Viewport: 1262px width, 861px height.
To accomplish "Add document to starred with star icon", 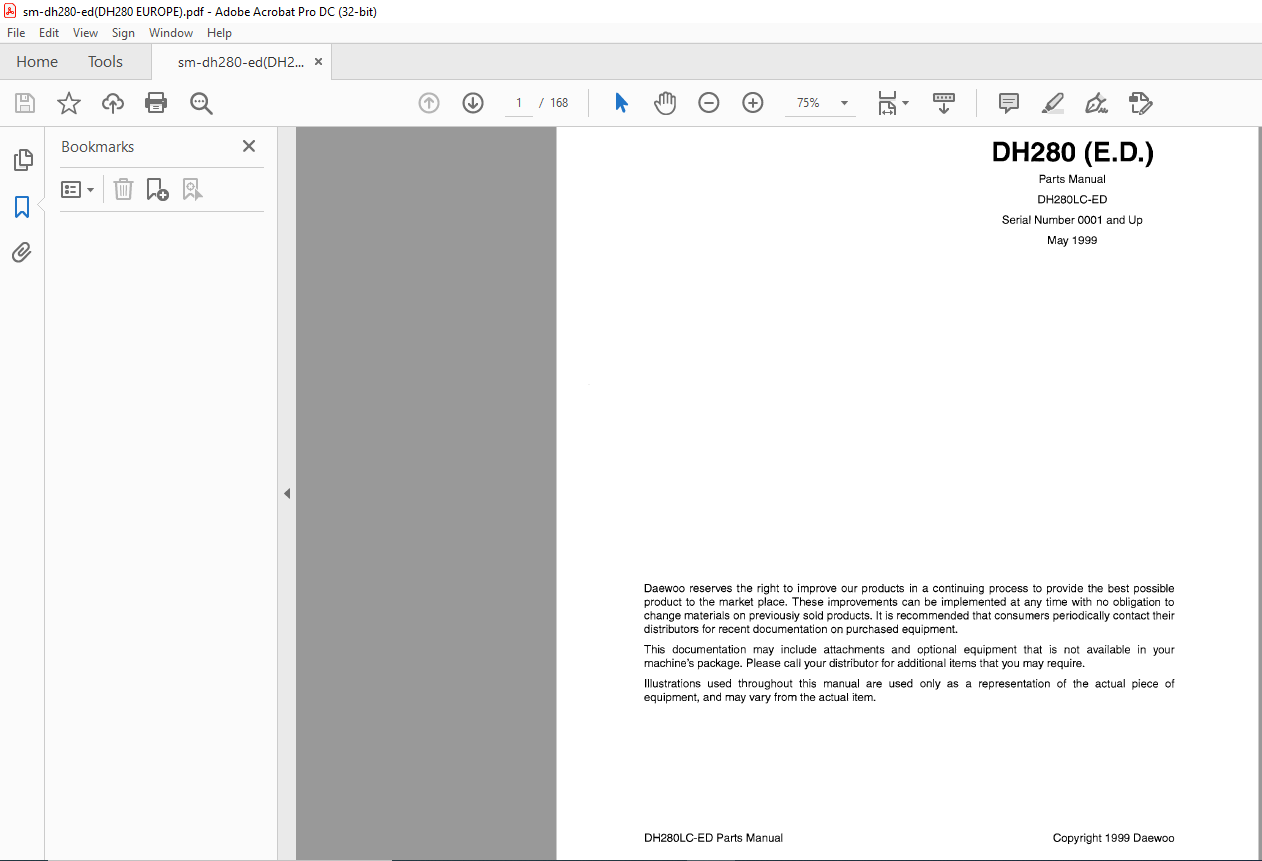I will point(69,103).
